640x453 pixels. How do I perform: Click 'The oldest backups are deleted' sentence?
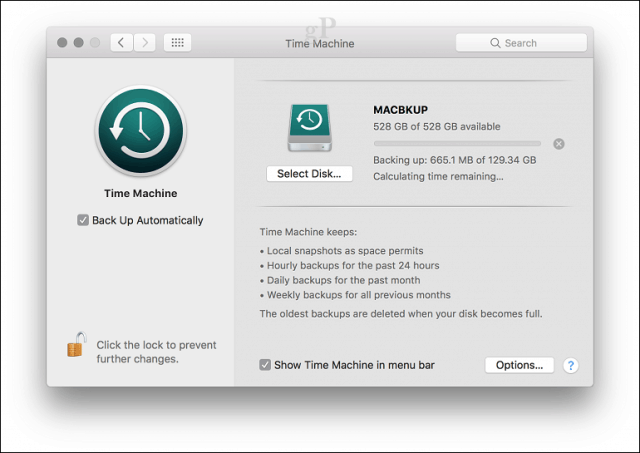(401, 314)
